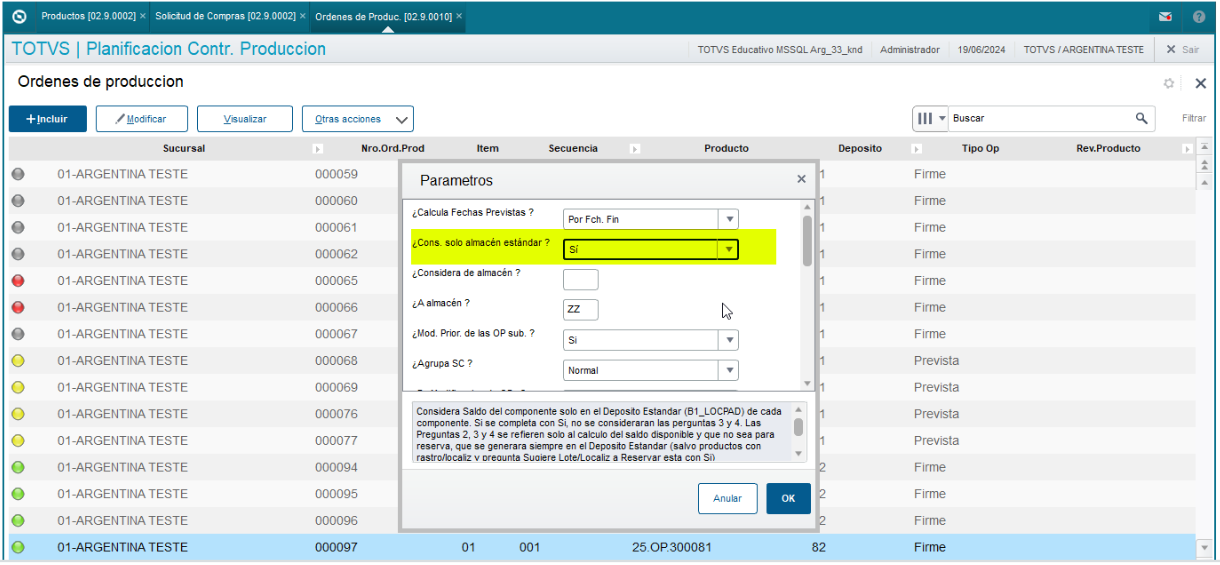1220x565 pixels.
Task: Click gray status circle for order 000062
Action: click(18, 254)
